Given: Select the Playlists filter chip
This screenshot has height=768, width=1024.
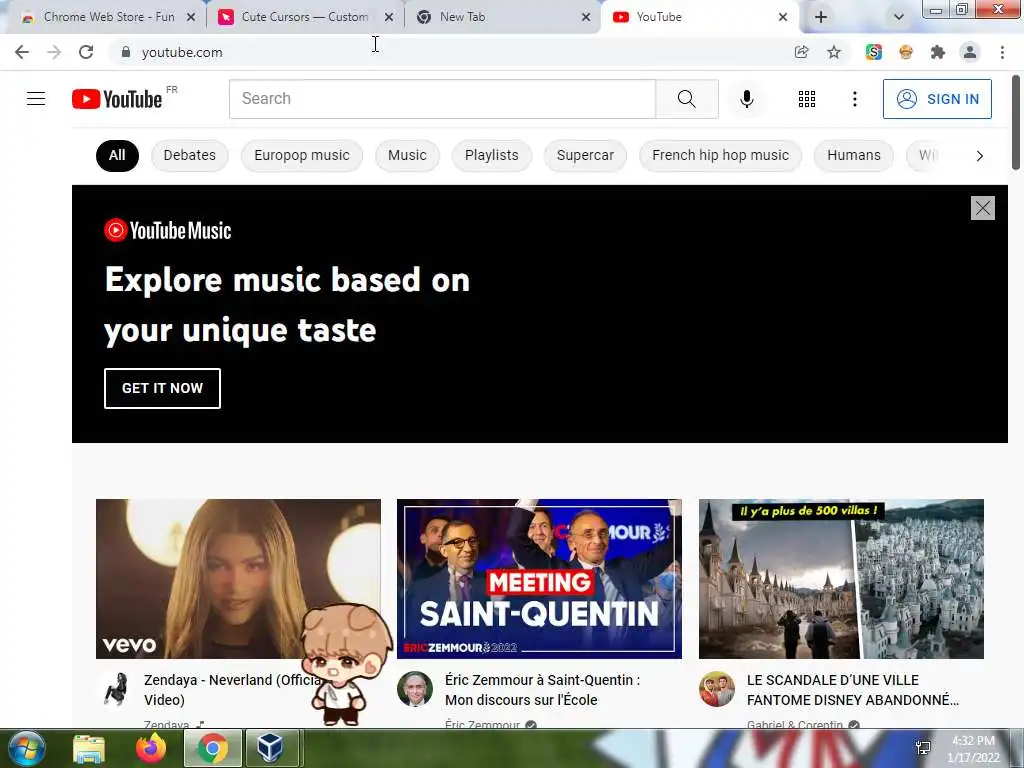Looking at the screenshot, I should pos(492,155).
